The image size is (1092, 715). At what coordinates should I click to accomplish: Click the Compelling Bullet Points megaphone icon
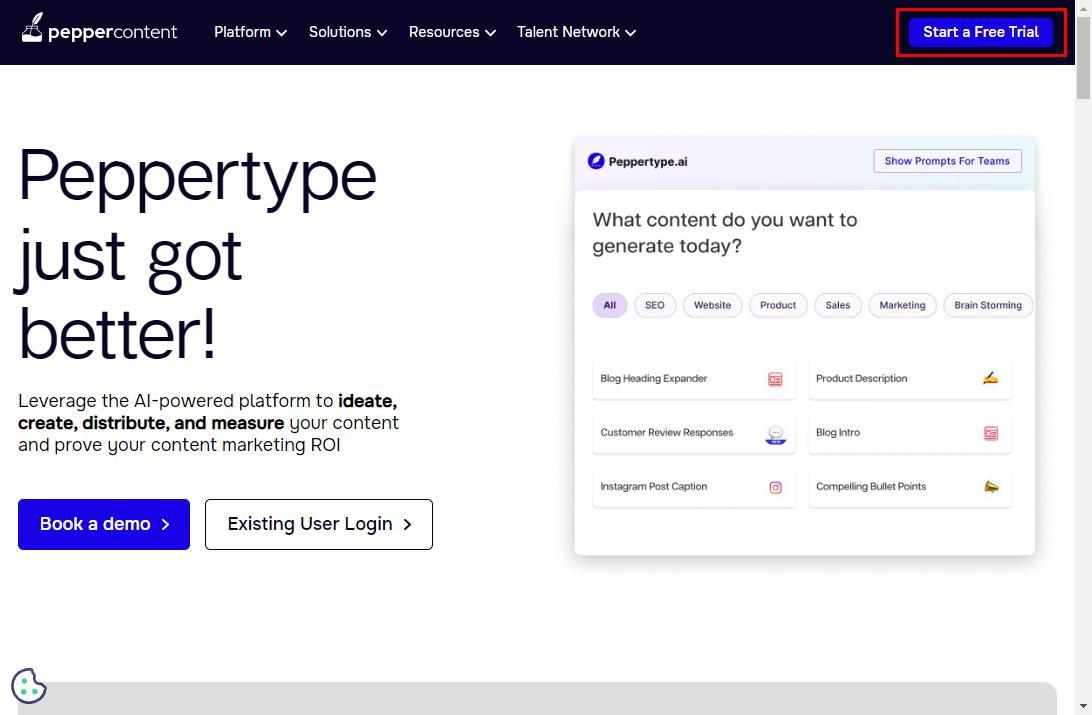click(x=991, y=487)
